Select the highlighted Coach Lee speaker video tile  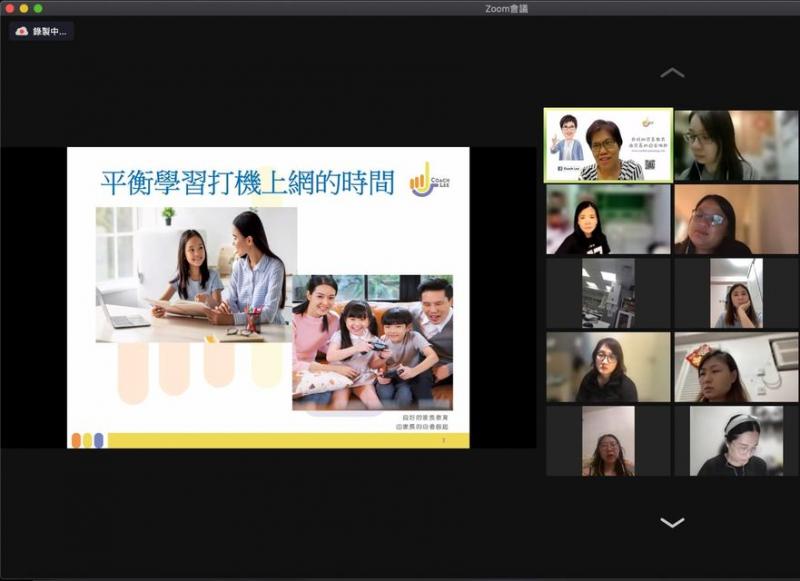pos(608,145)
